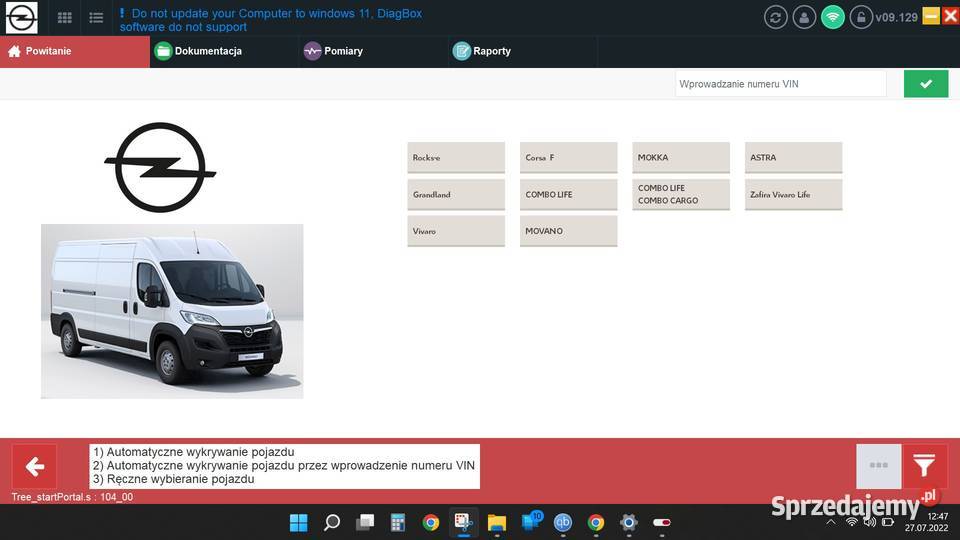Click the Windows 11 update warning message
This screenshot has height=540, width=960.
pos(271,20)
